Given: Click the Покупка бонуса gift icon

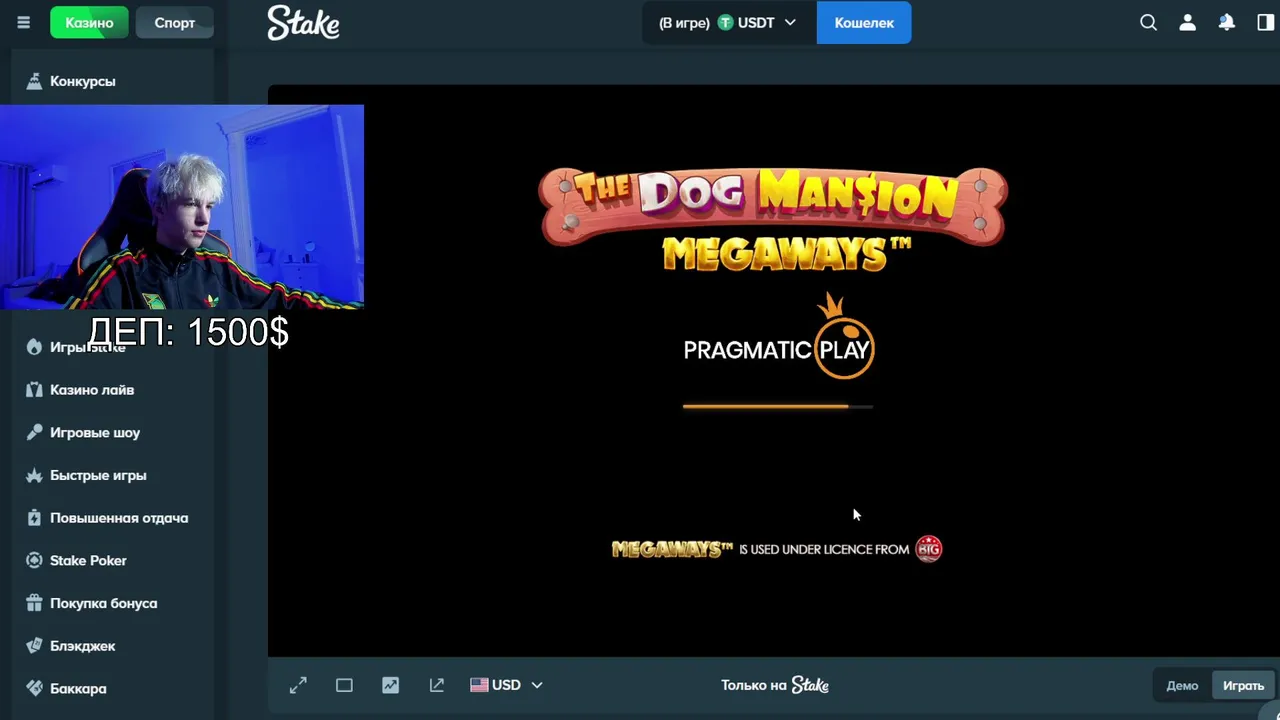Looking at the screenshot, I should pos(34,603).
